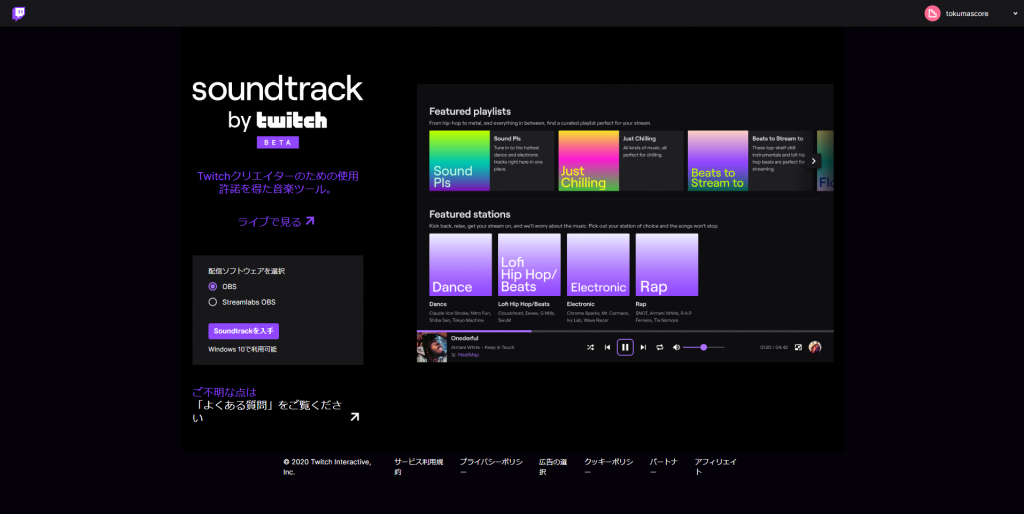Toggle repeat in the music player

660,347
